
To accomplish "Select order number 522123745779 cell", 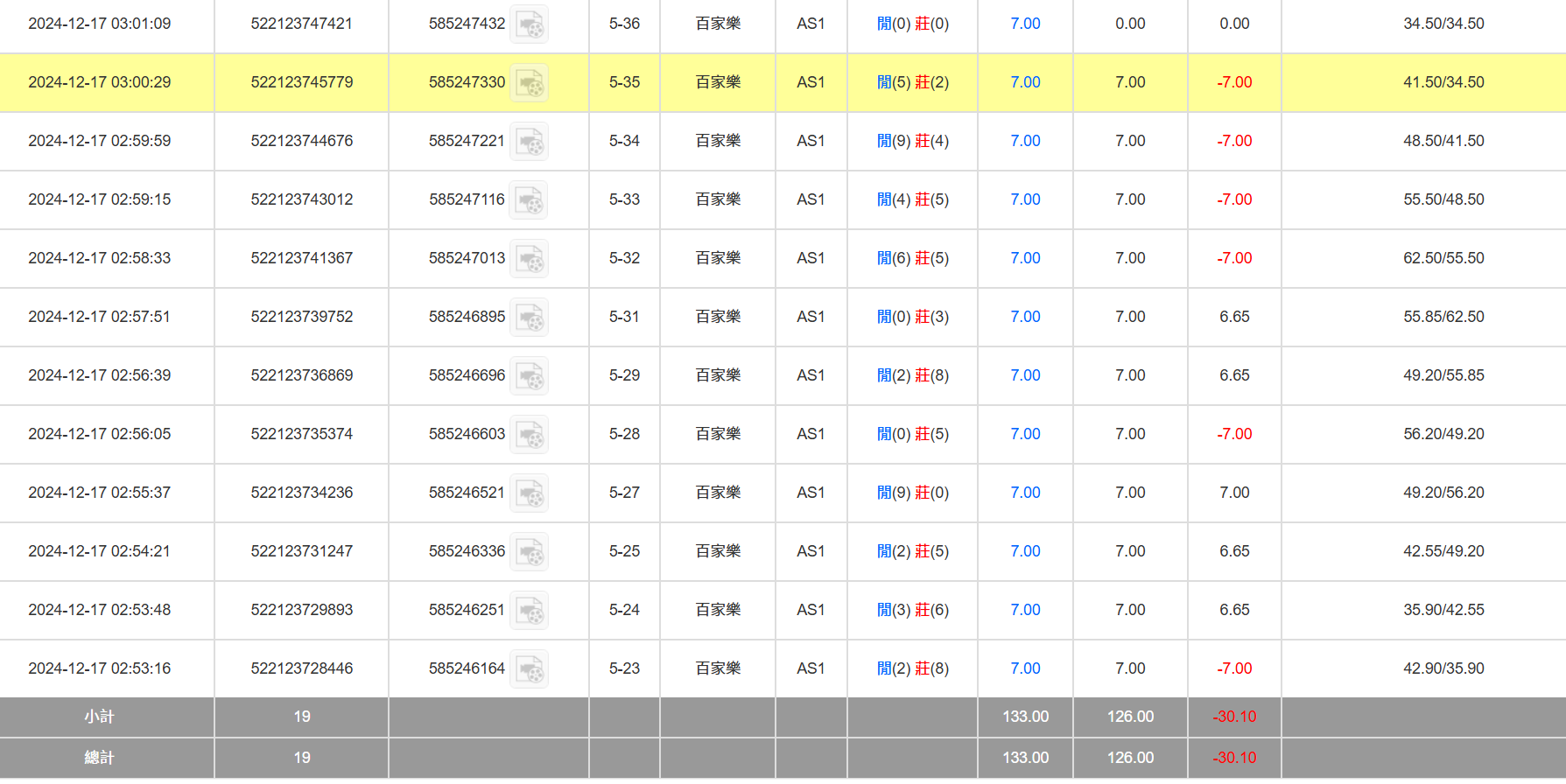I will 301,82.
